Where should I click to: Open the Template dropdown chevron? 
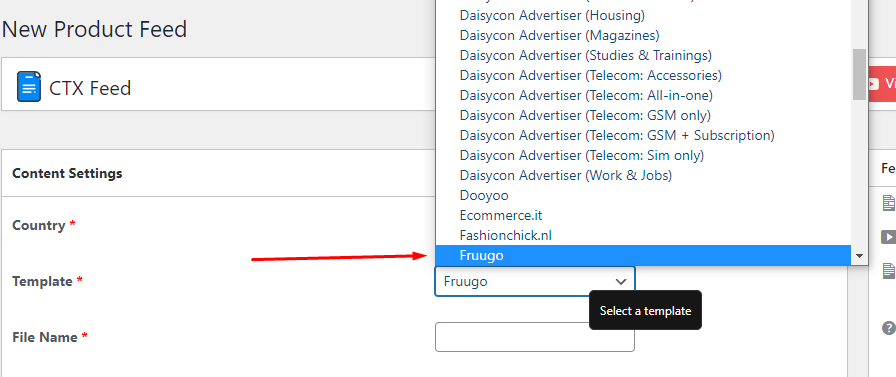[621, 282]
